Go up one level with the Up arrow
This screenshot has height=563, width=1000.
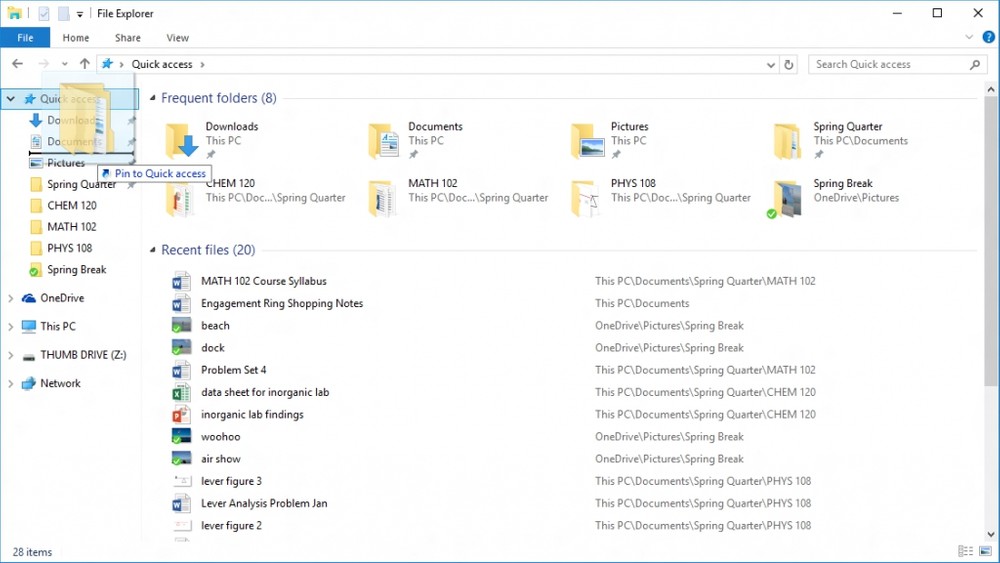[85, 64]
